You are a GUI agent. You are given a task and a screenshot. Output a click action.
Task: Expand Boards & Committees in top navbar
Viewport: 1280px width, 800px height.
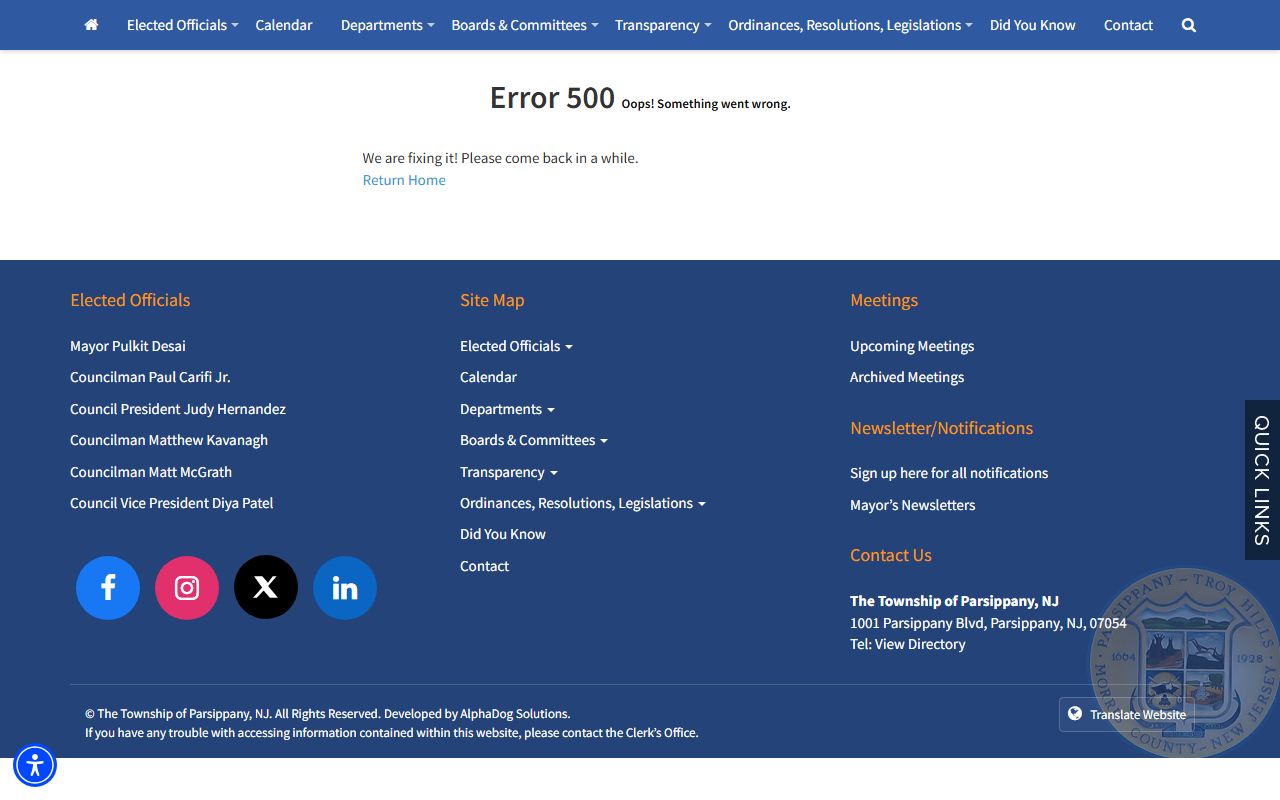point(524,25)
